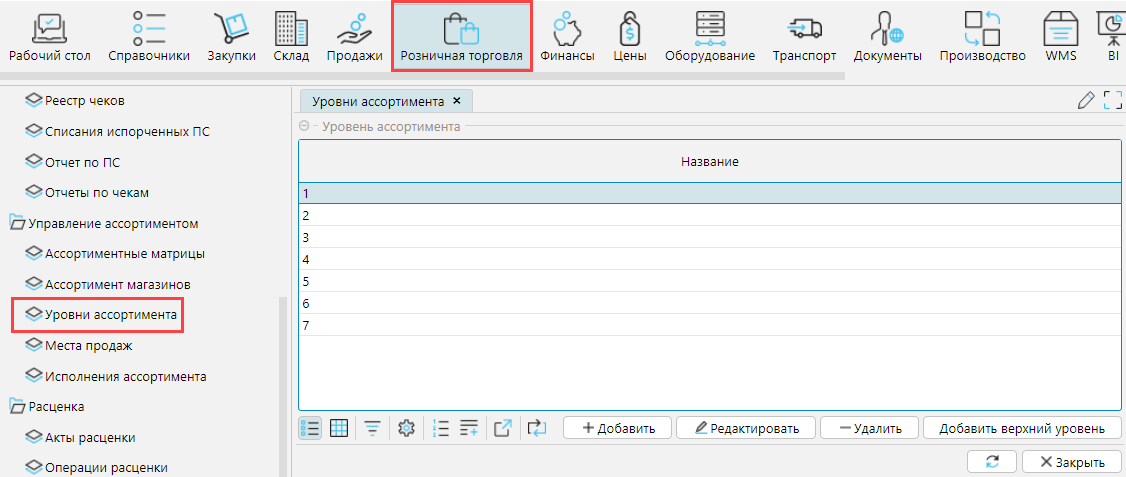Click the pencil icon at top right
This screenshot has width=1126, height=477.
click(x=1086, y=100)
